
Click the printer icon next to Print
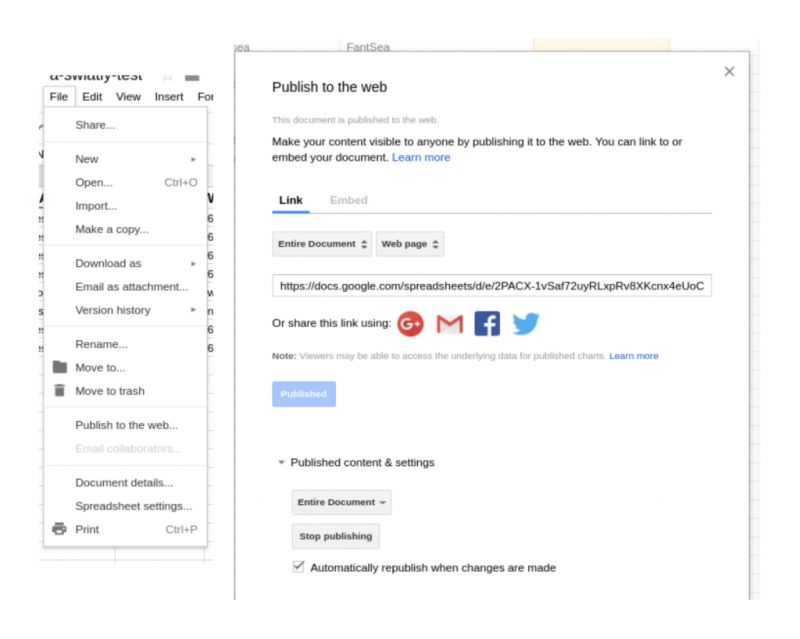57,529
